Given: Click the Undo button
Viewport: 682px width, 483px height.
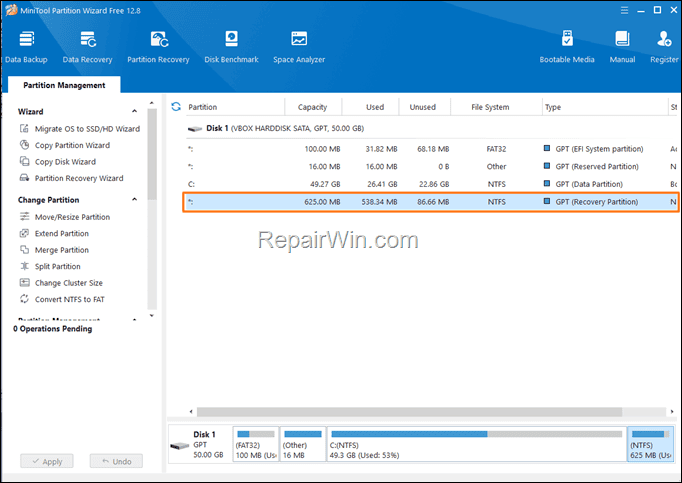Looking at the screenshot, I should 116,461.
